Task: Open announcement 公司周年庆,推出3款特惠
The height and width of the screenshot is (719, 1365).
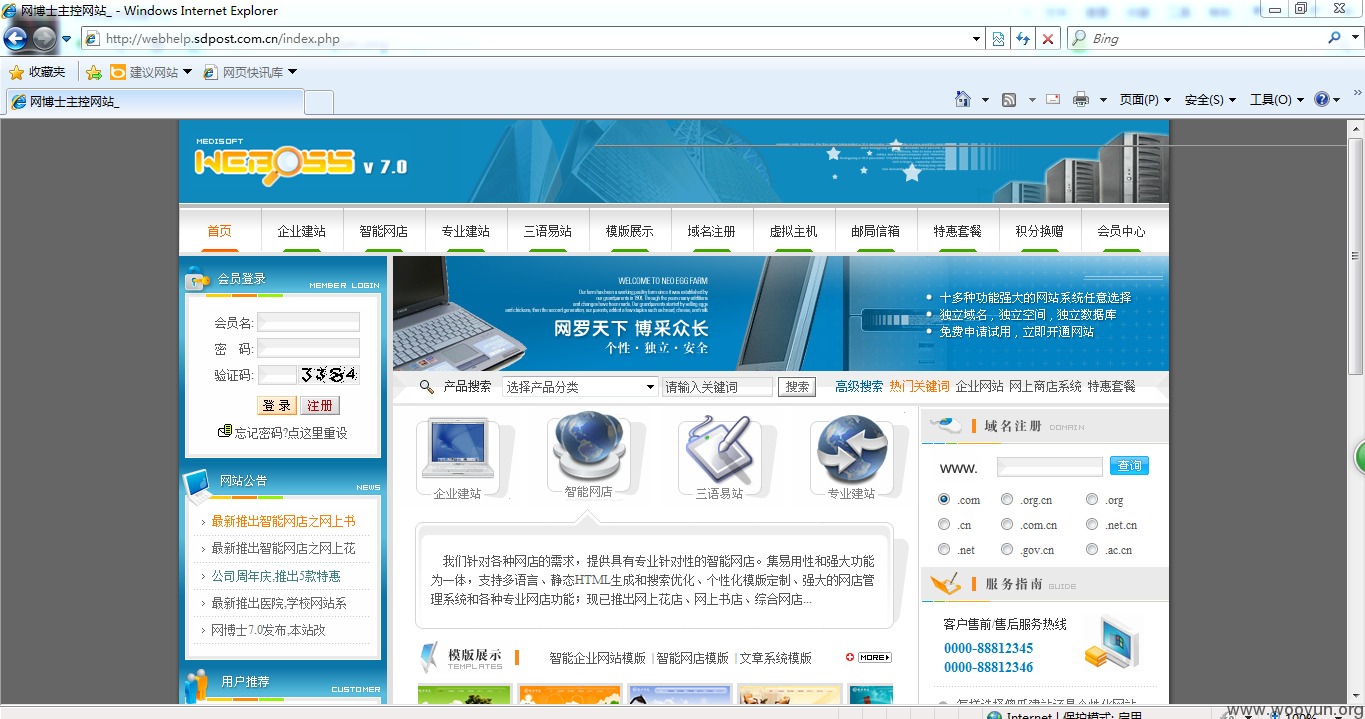Action: (x=275, y=576)
